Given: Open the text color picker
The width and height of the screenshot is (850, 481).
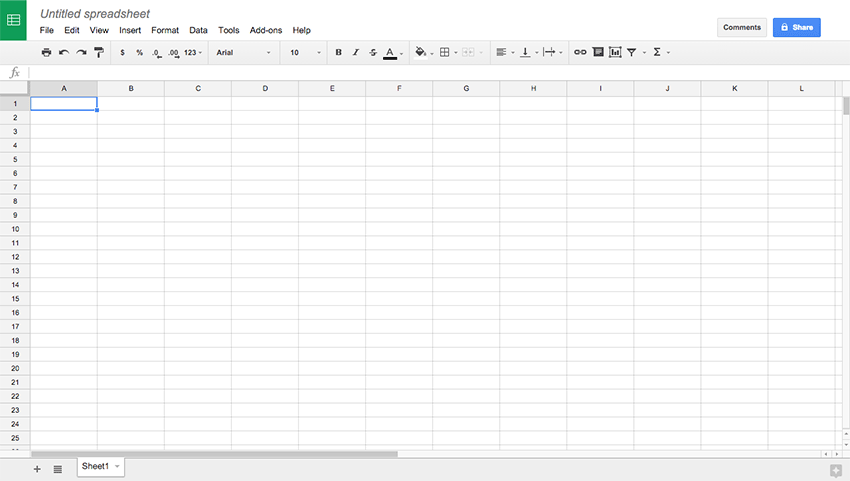Looking at the screenshot, I should coord(390,53).
